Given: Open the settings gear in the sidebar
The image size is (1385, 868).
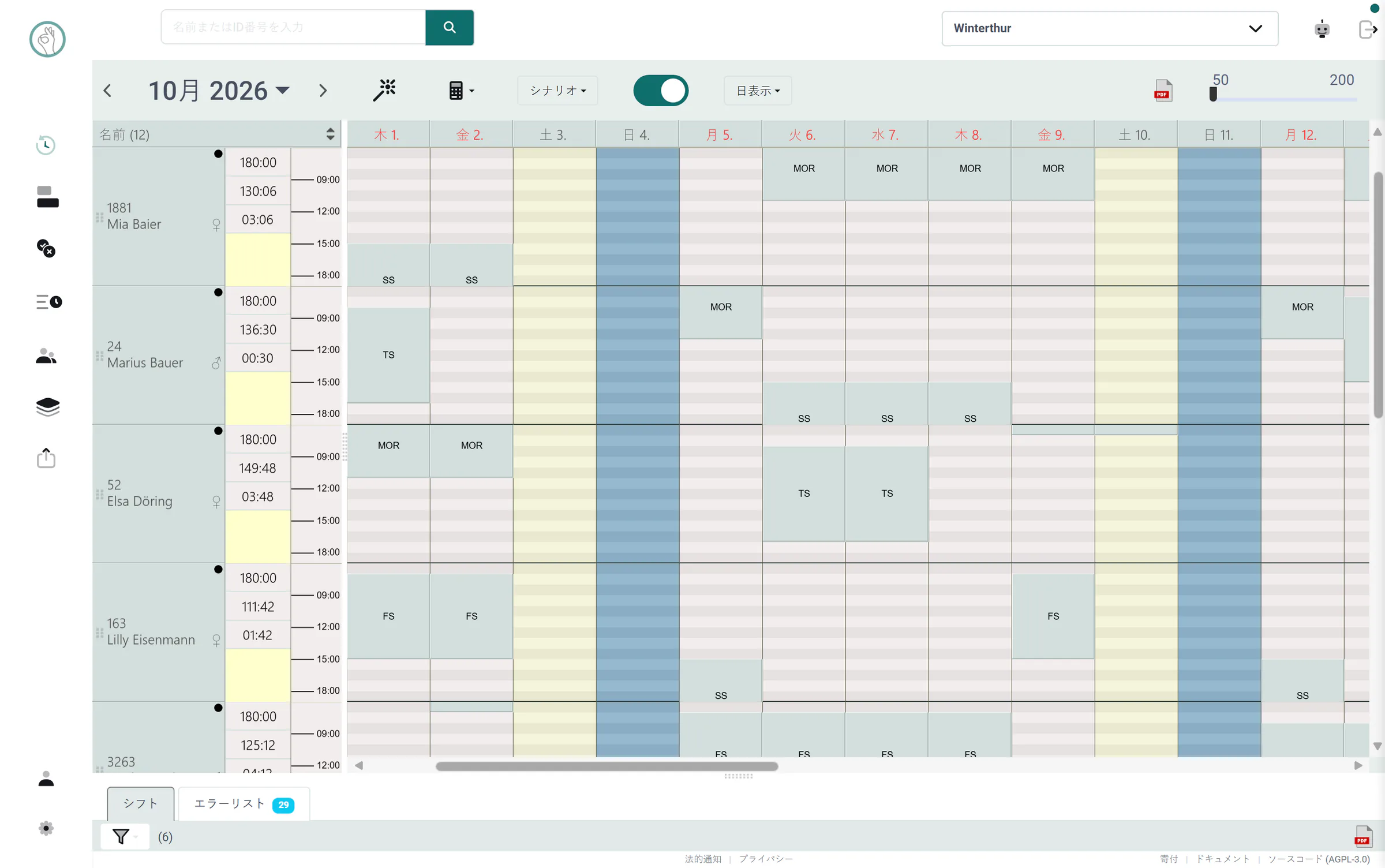Looking at the screenshot, I should click(46, 828).
